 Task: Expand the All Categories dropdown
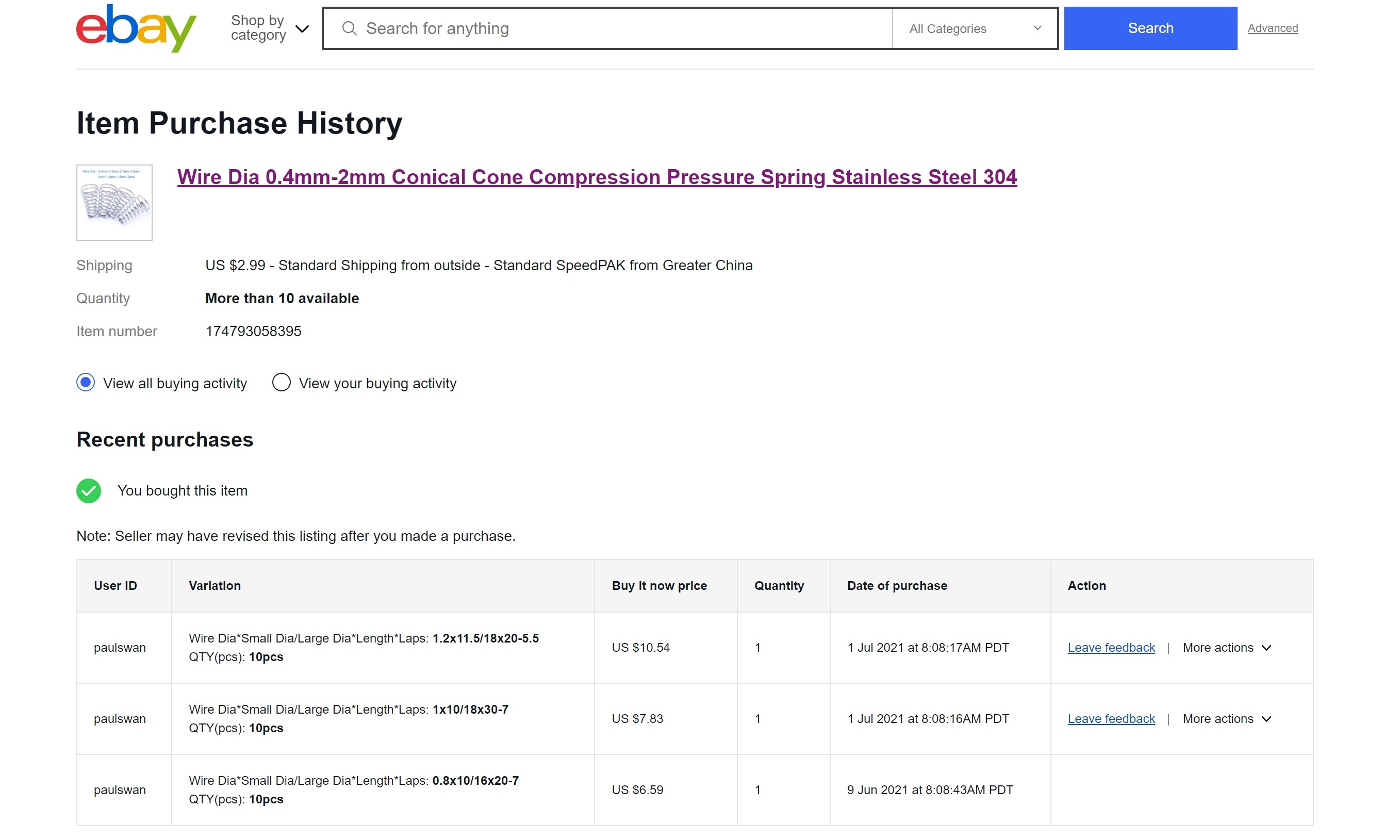(975, 28)
